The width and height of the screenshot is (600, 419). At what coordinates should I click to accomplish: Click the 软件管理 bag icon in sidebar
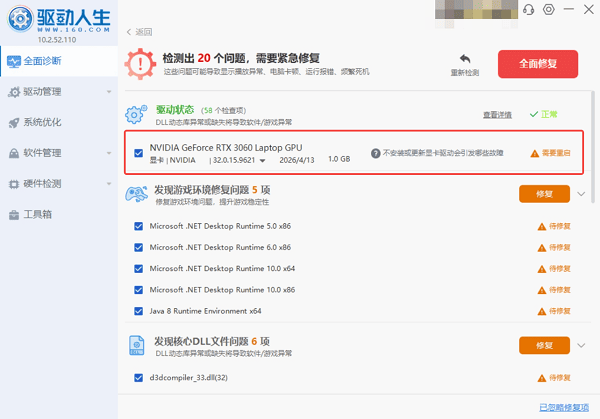point(14,153)
